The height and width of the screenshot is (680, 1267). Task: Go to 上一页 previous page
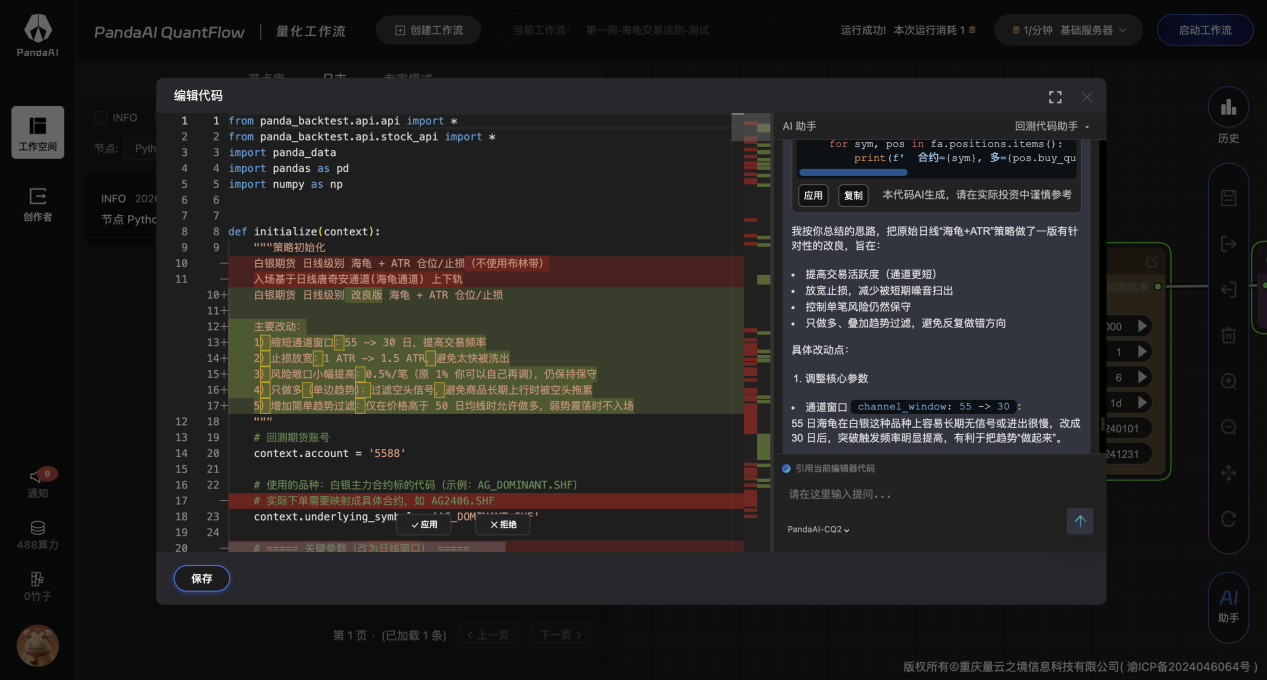pos(489,635)
